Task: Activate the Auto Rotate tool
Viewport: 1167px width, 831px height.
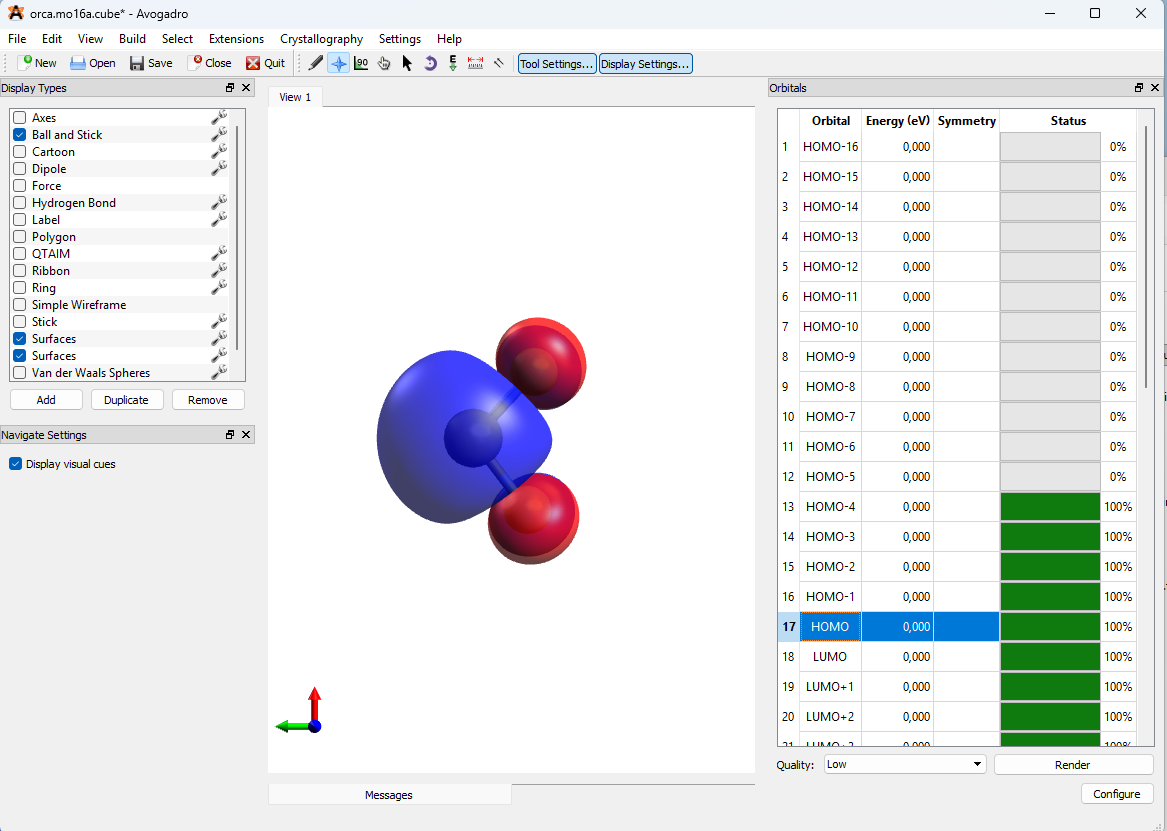Action: [x=430, y=63]
